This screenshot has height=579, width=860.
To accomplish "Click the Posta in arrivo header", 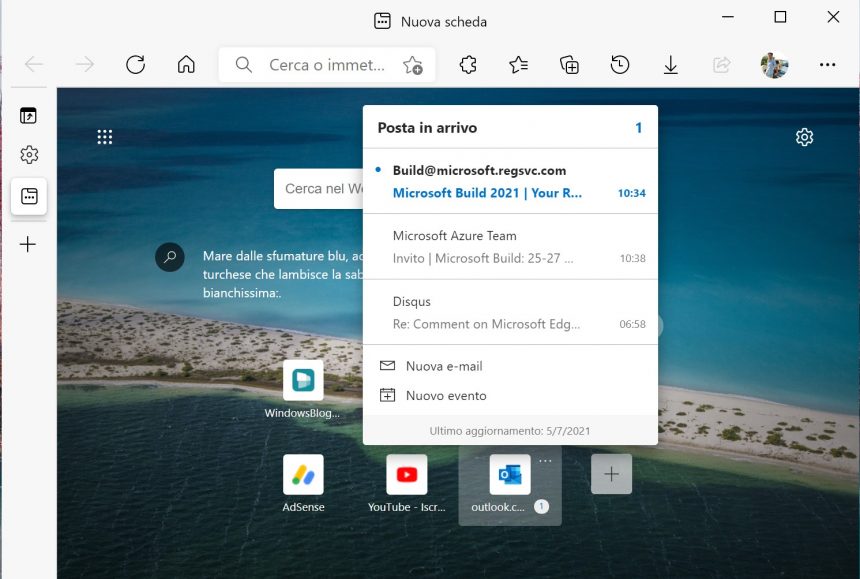I will click(427, 128).
